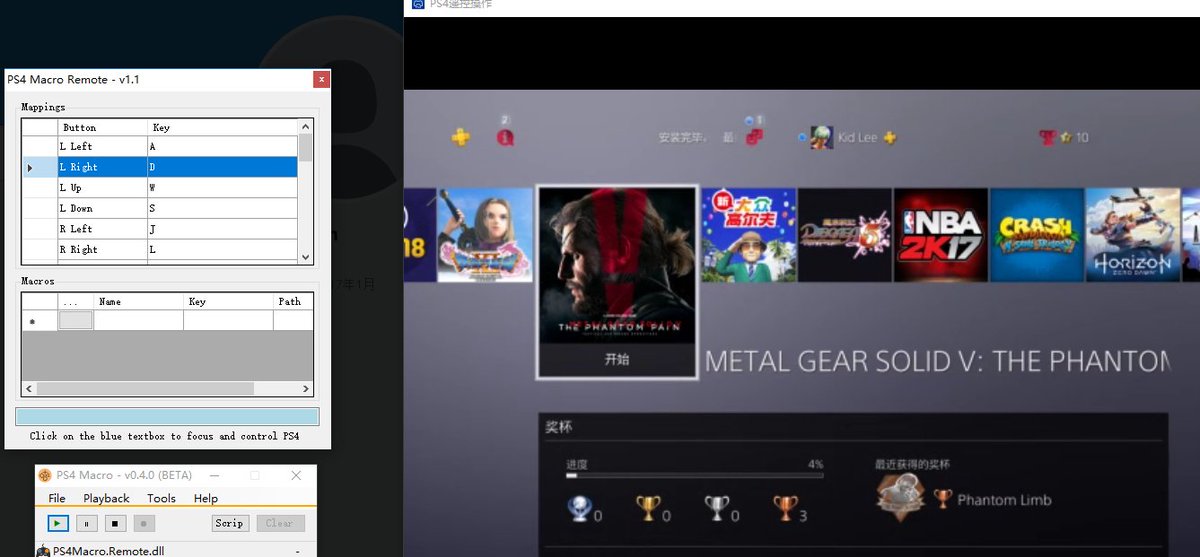The width and height of the screenshot is (1200, 557).
Task: Click the Play button in PS4 Macro
Action: pyautogui.click(x=58, y=523)
